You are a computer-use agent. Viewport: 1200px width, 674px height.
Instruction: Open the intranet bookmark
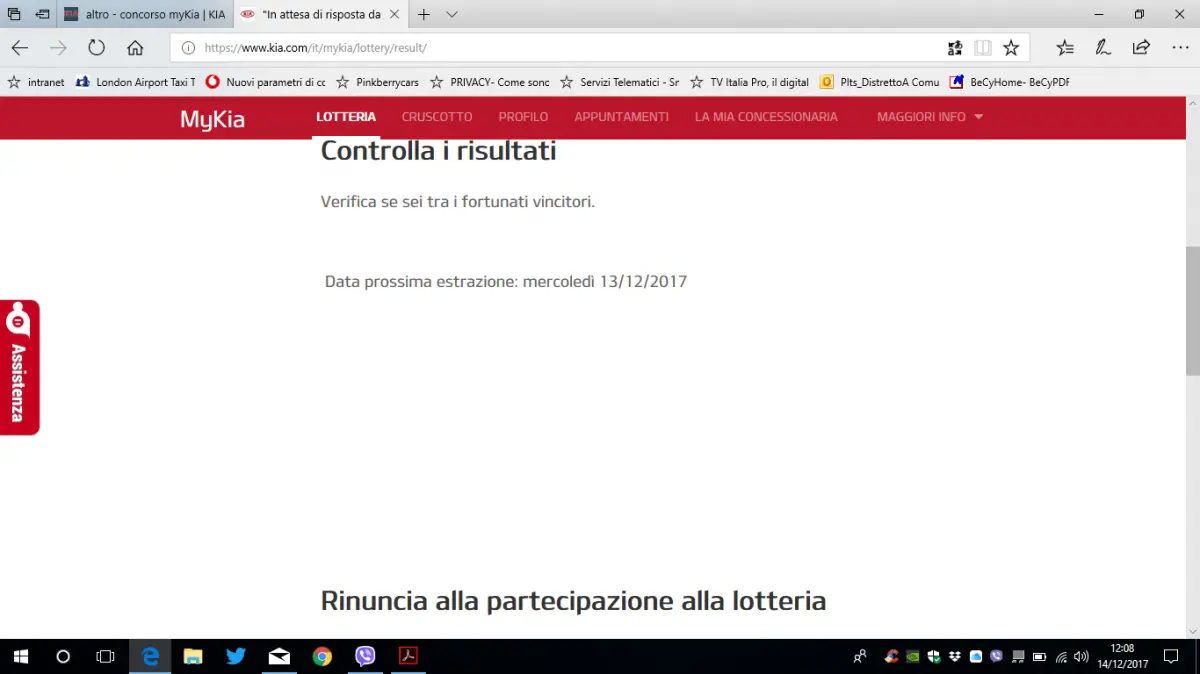pos(37,82)
